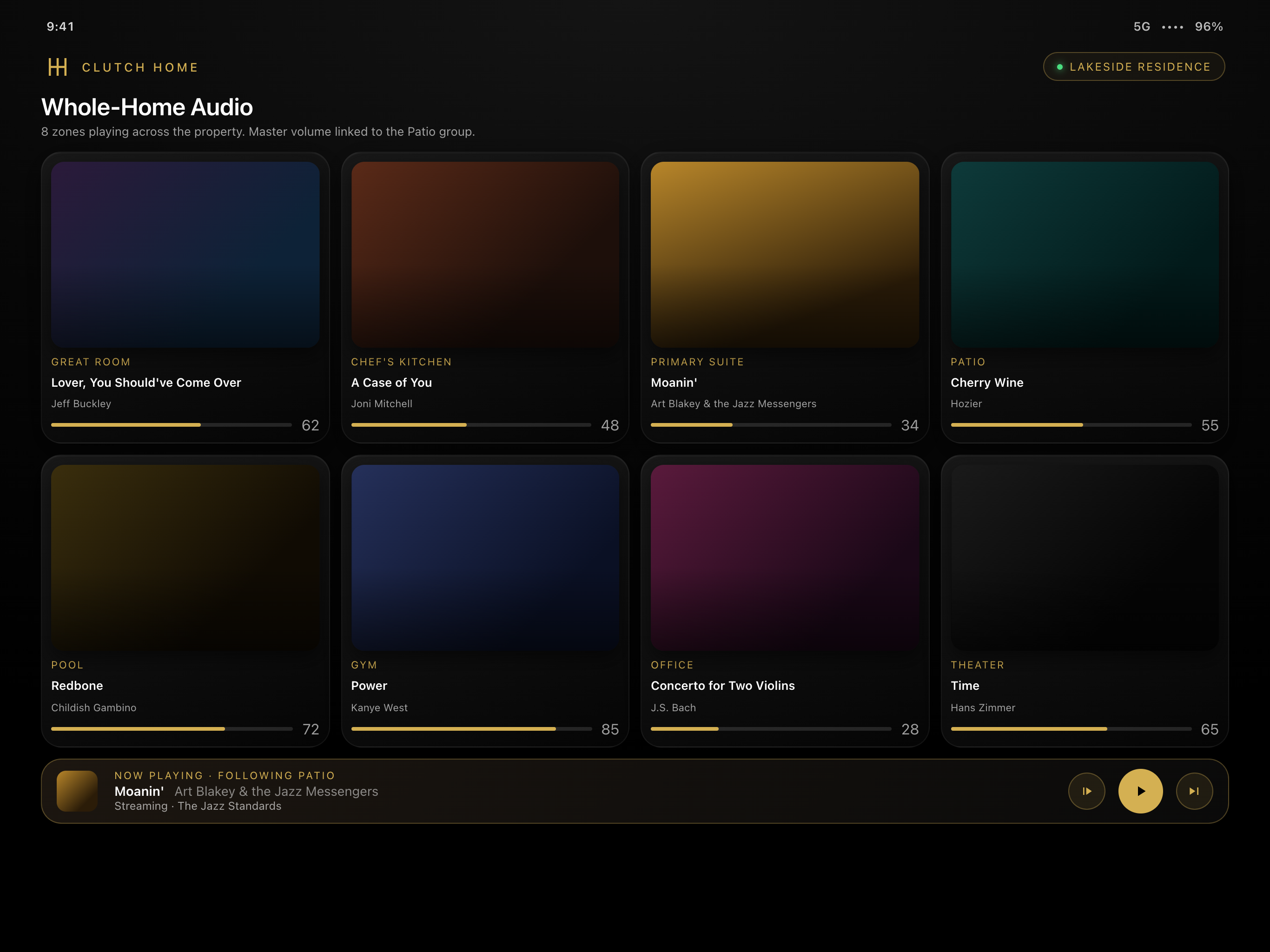Click the 9:41 clock in status bar
1270x952 pixels.
[60, 26]
